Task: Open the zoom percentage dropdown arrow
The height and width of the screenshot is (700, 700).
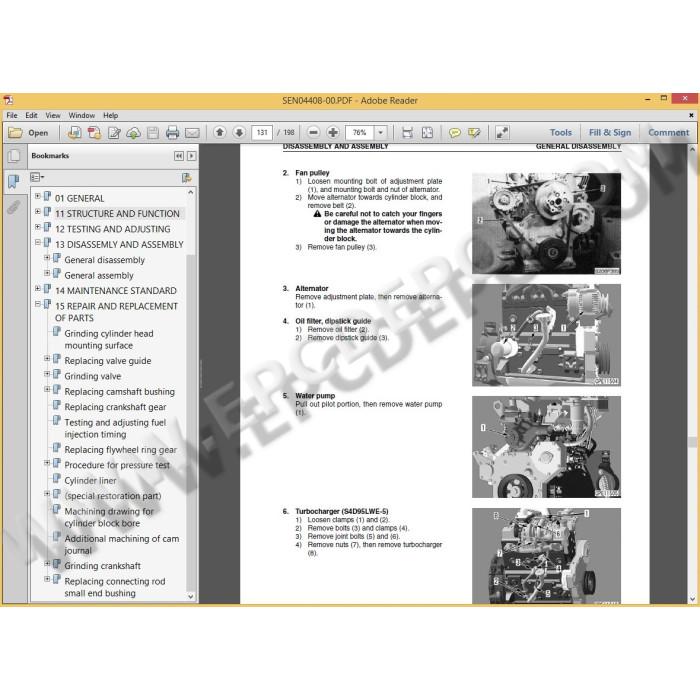Action: pyautogui.click(x=380, y=133)
